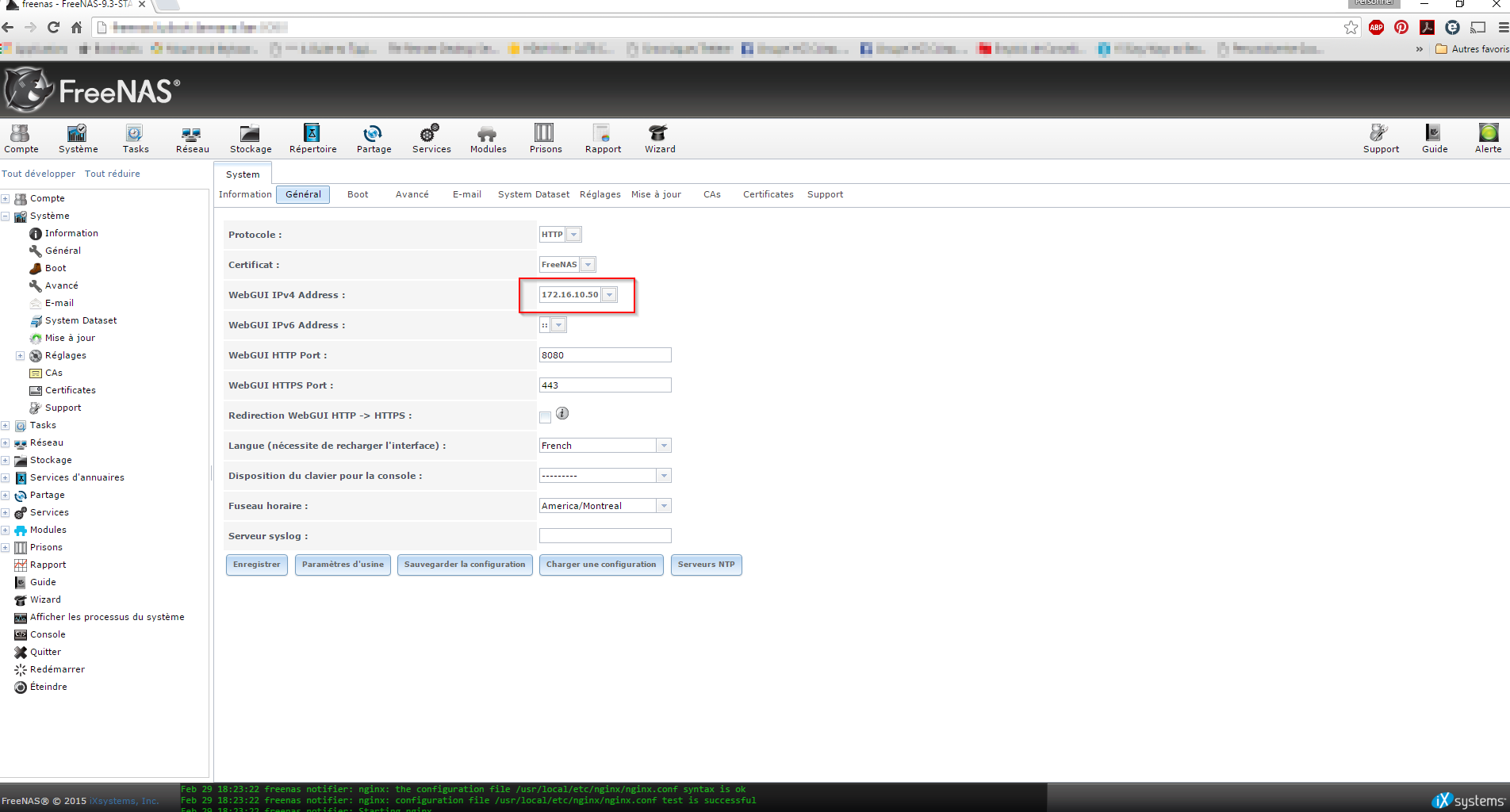Expand the Stockage tree node

point(6,460)
